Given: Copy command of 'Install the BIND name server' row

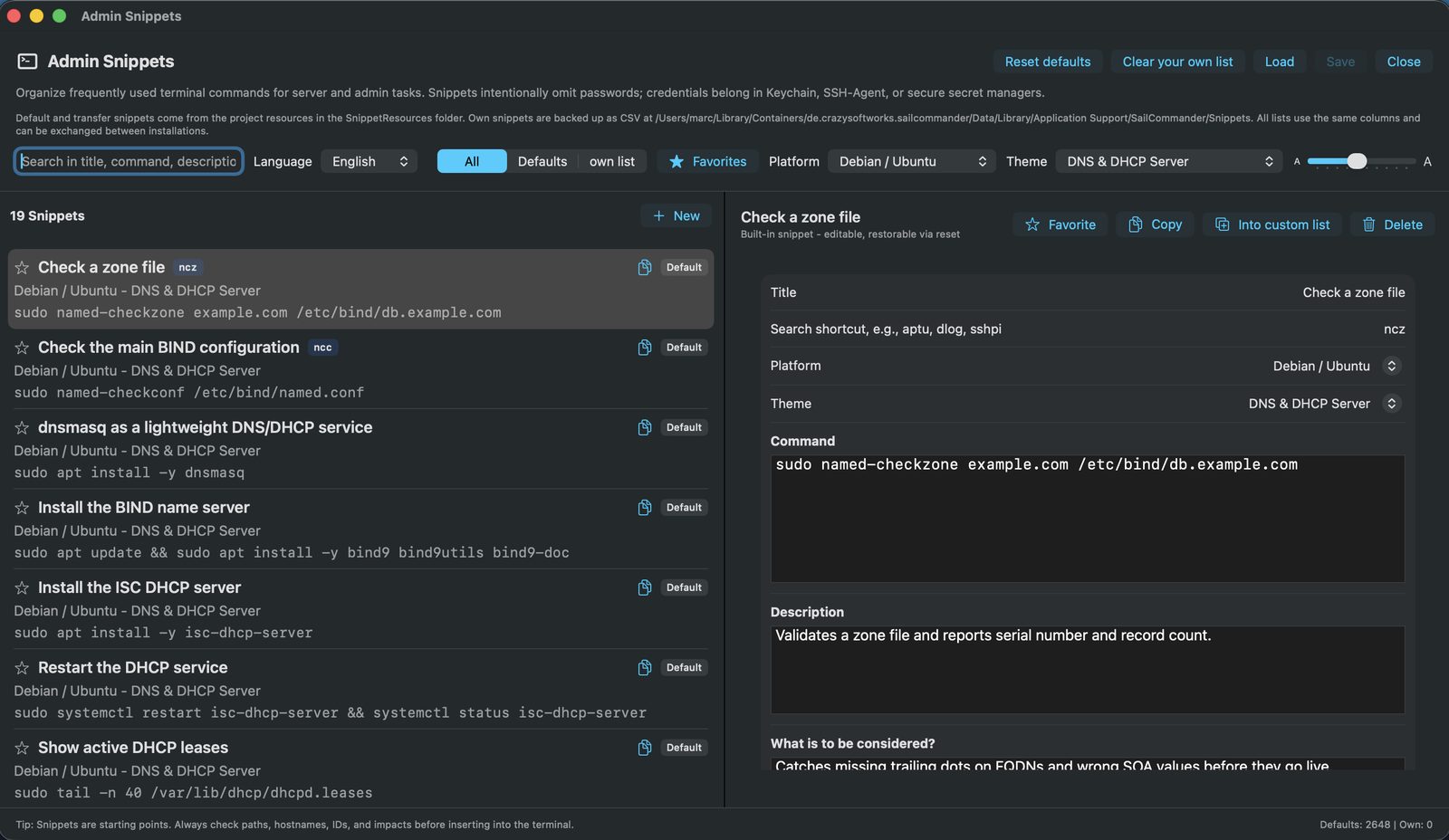Looking at the screenshot, I should pos(645,508).
